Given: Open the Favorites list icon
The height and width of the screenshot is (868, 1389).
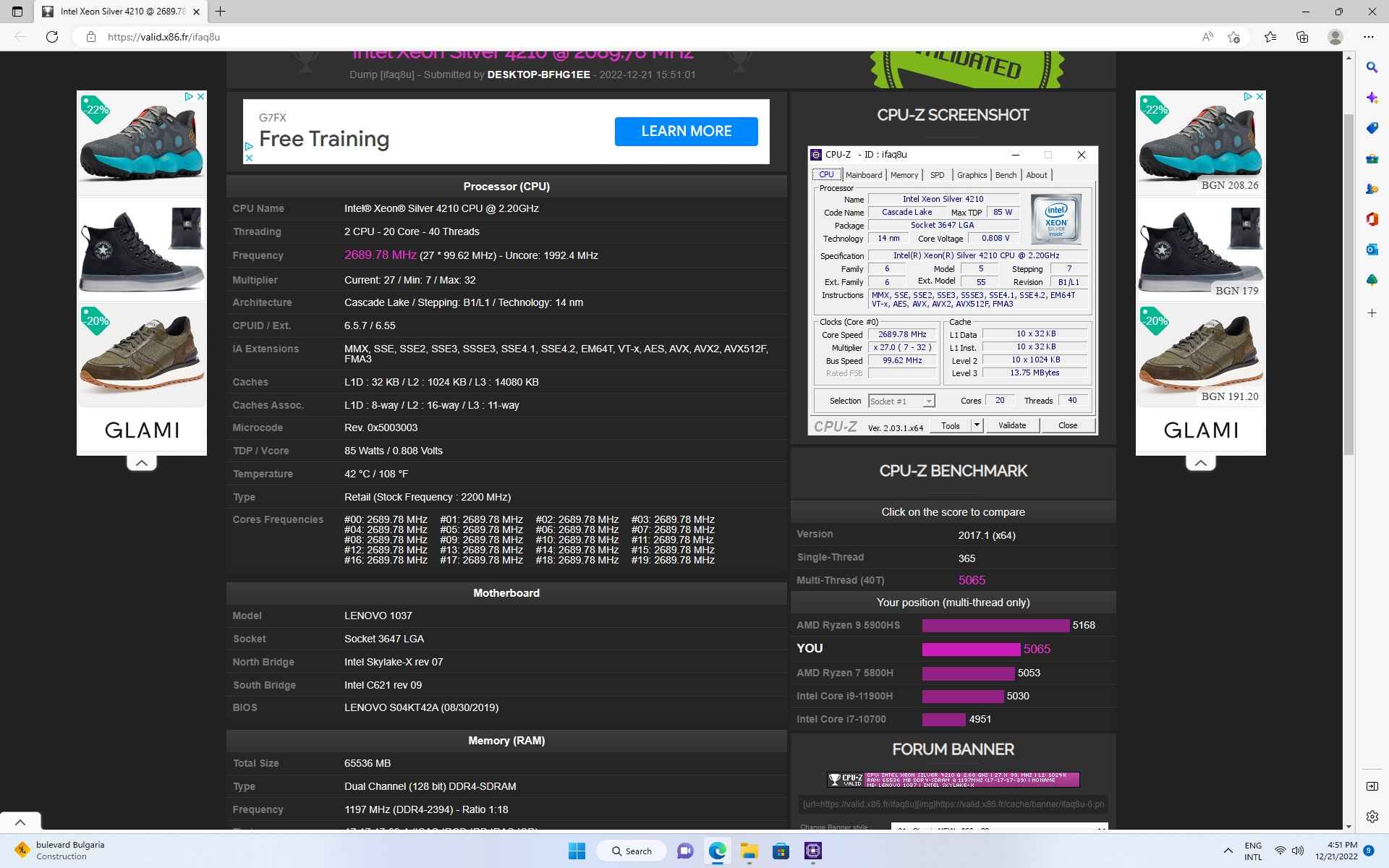Looking at the screenshot, I should 1270,37.
